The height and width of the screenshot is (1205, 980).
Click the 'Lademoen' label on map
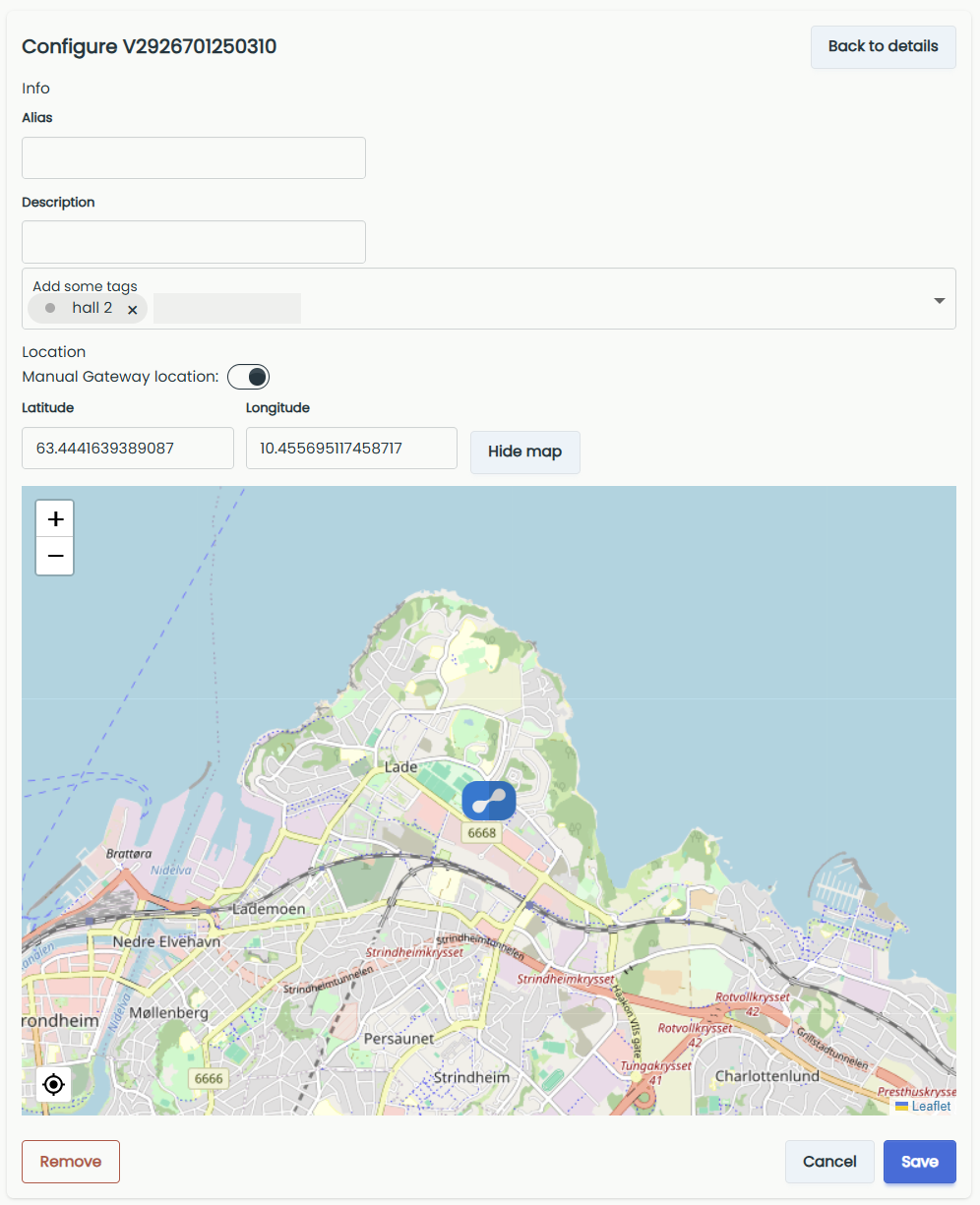click(269, 909)
